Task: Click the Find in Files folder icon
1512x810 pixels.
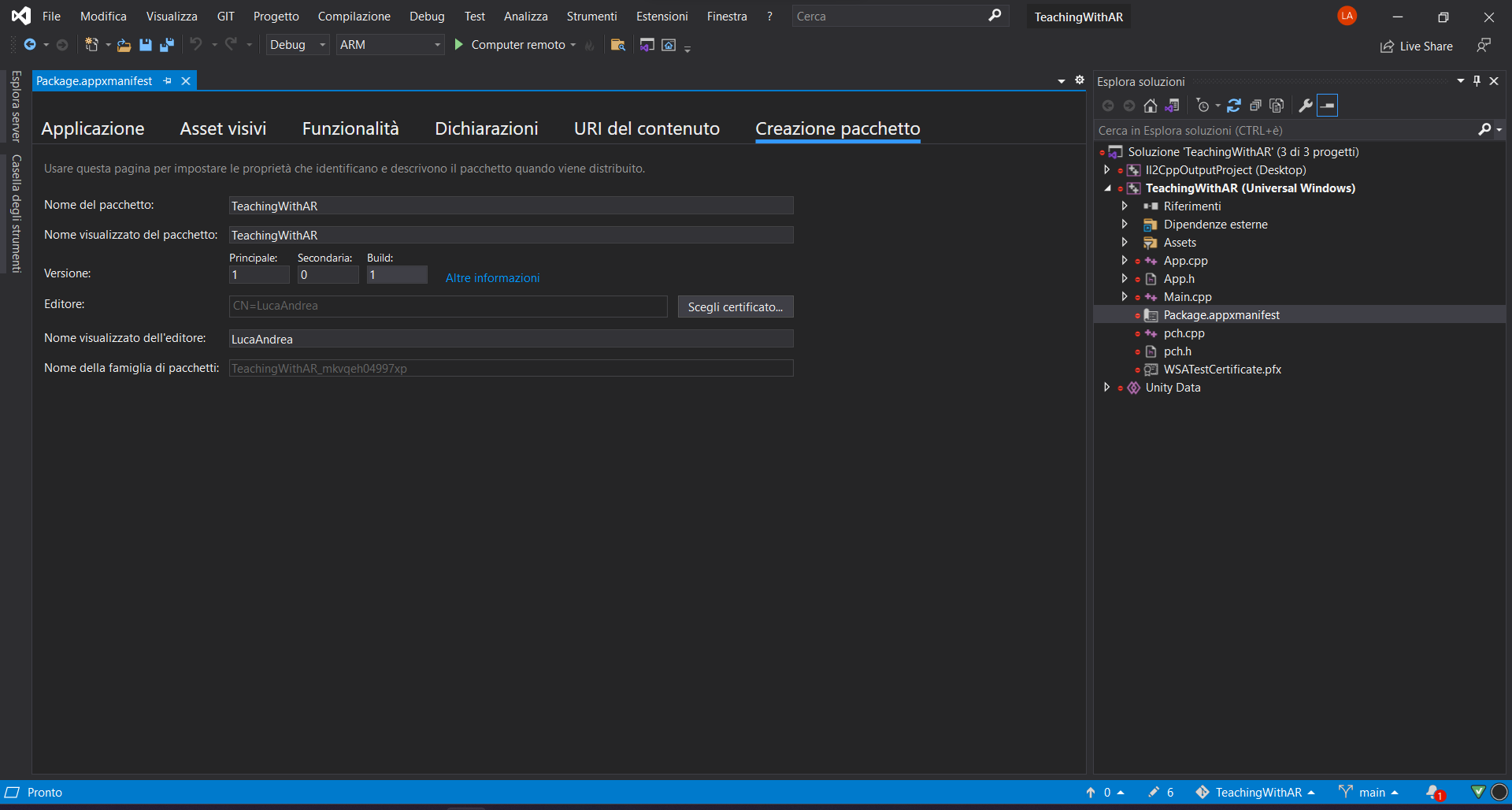Action: (x=618, y=45)
